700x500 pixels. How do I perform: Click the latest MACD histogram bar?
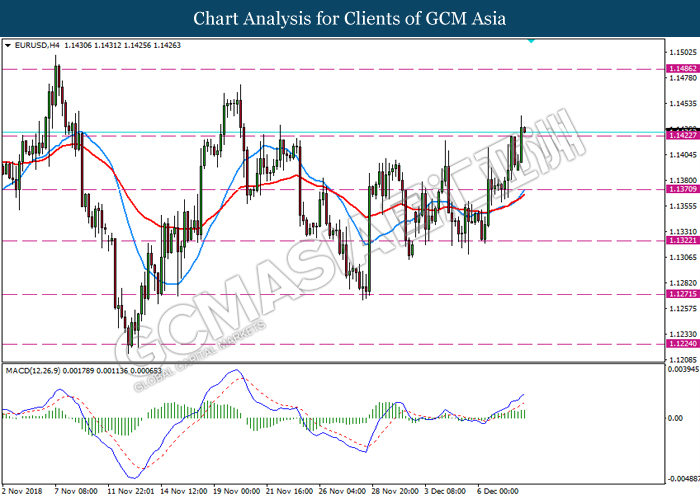coord(525,414)
